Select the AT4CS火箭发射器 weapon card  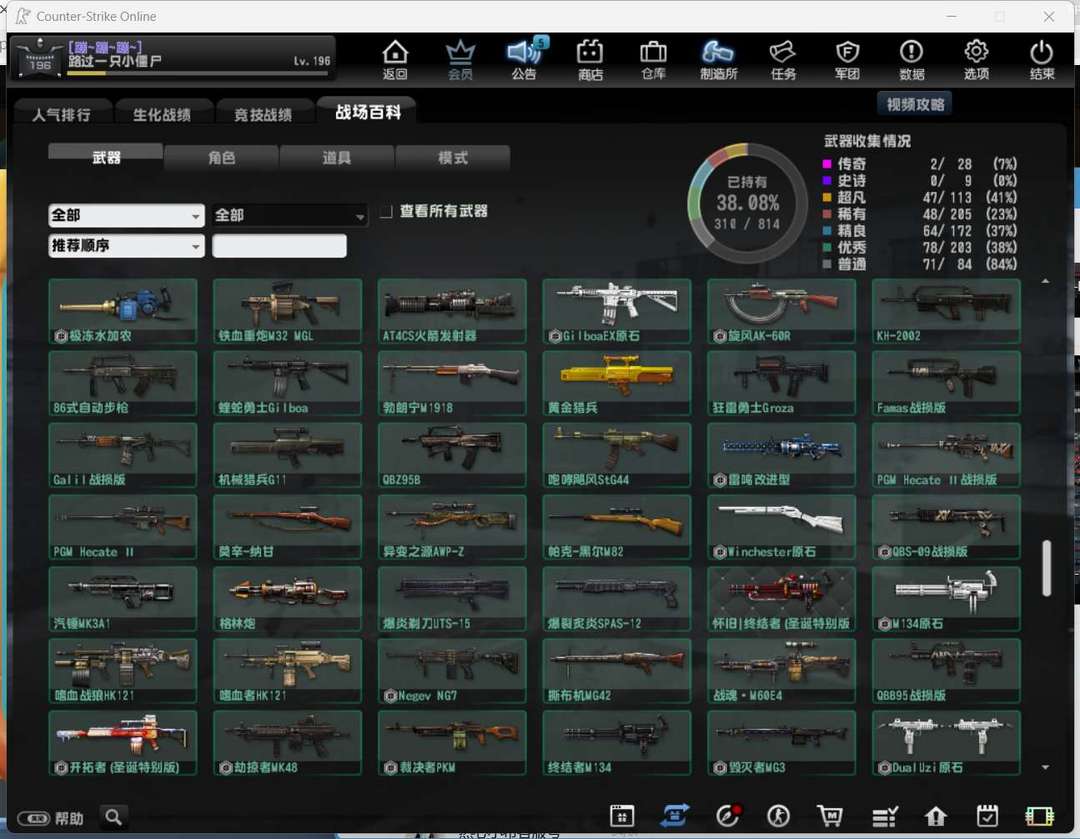[452, 311]
